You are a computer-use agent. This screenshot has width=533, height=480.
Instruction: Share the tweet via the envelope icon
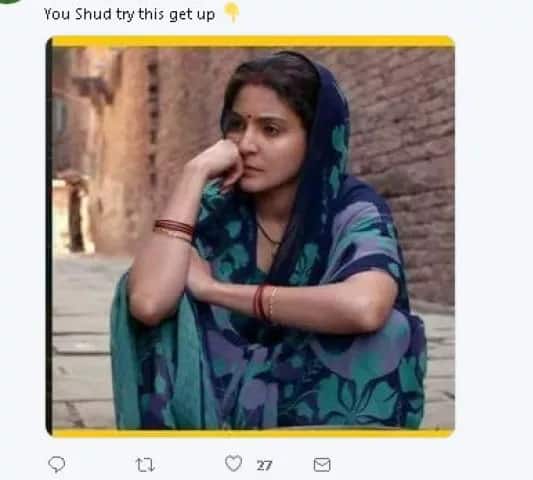[x=322, y=465]
